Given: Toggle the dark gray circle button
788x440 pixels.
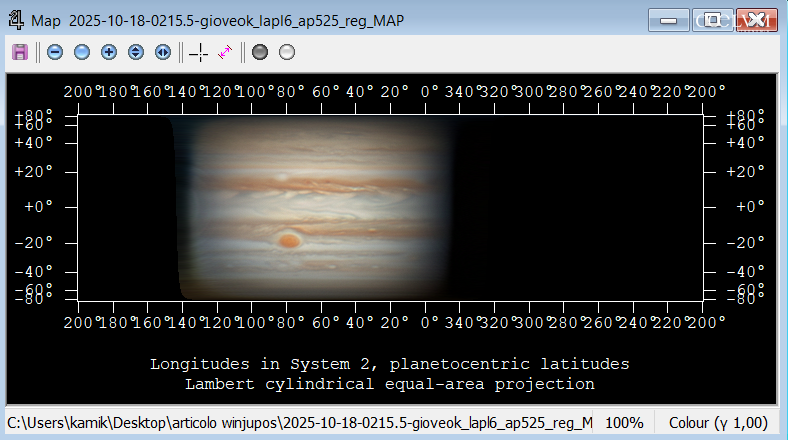Looking at the screenshot, I should point(260,52).
